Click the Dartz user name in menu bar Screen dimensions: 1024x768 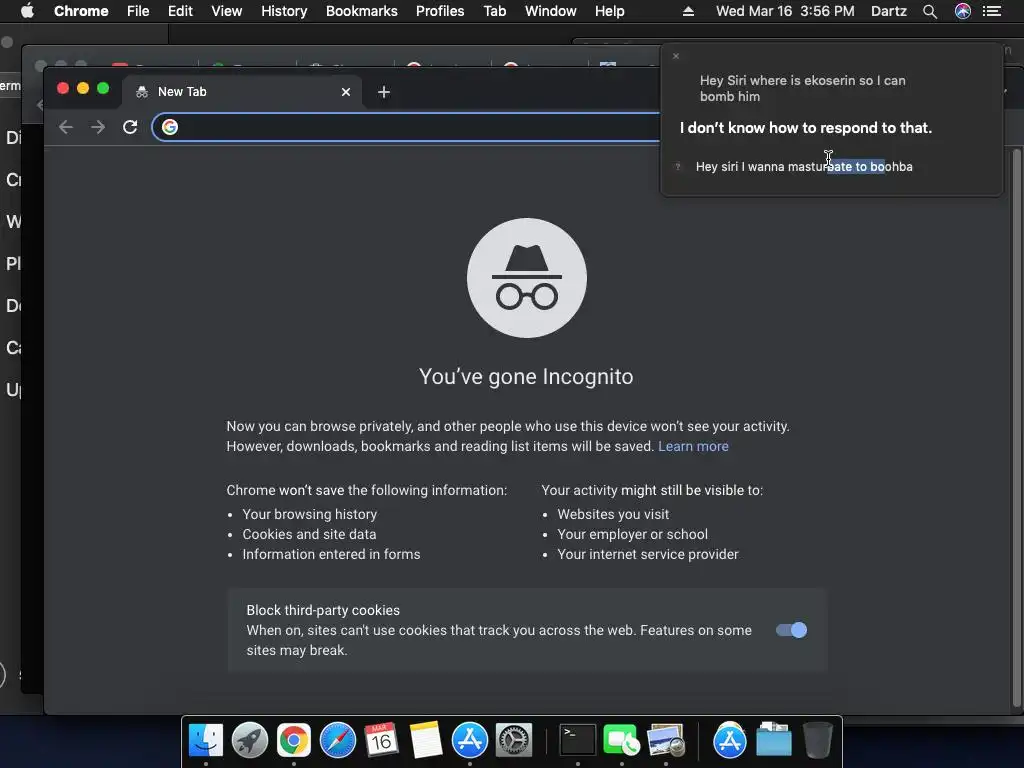[889, 11]
